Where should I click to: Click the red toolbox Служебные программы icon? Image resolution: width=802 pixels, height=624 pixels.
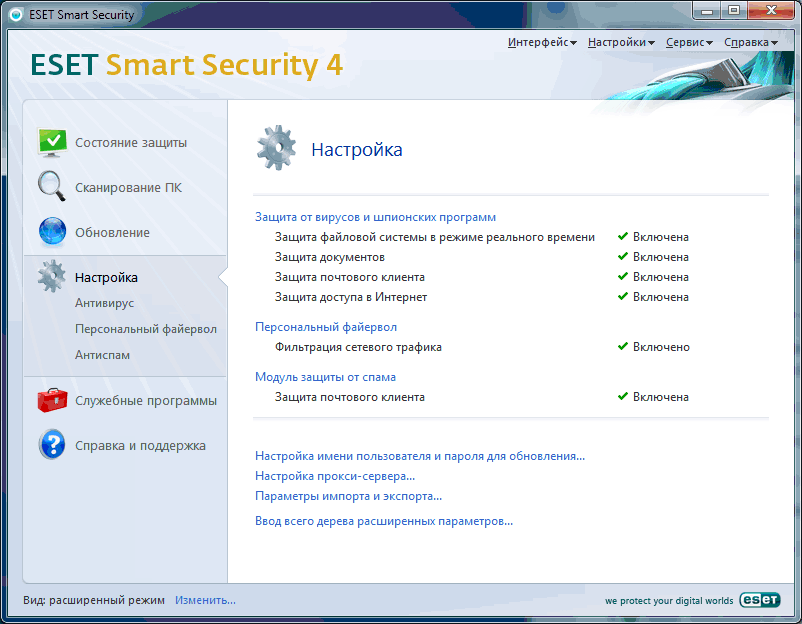[52, 401]
